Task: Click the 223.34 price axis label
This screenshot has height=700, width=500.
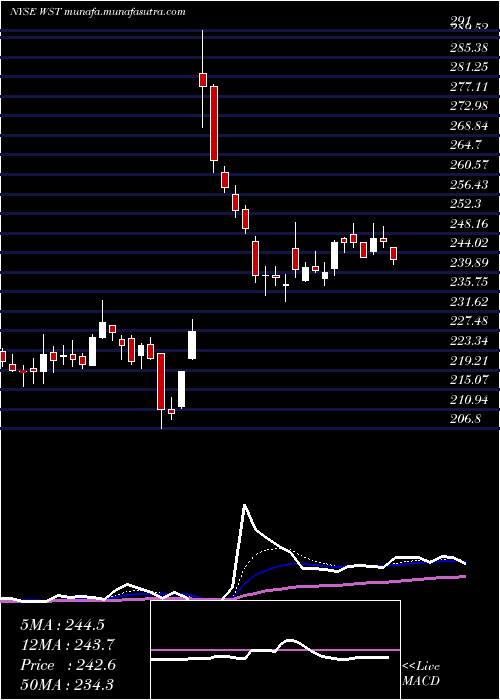Action: coord(470,341)
